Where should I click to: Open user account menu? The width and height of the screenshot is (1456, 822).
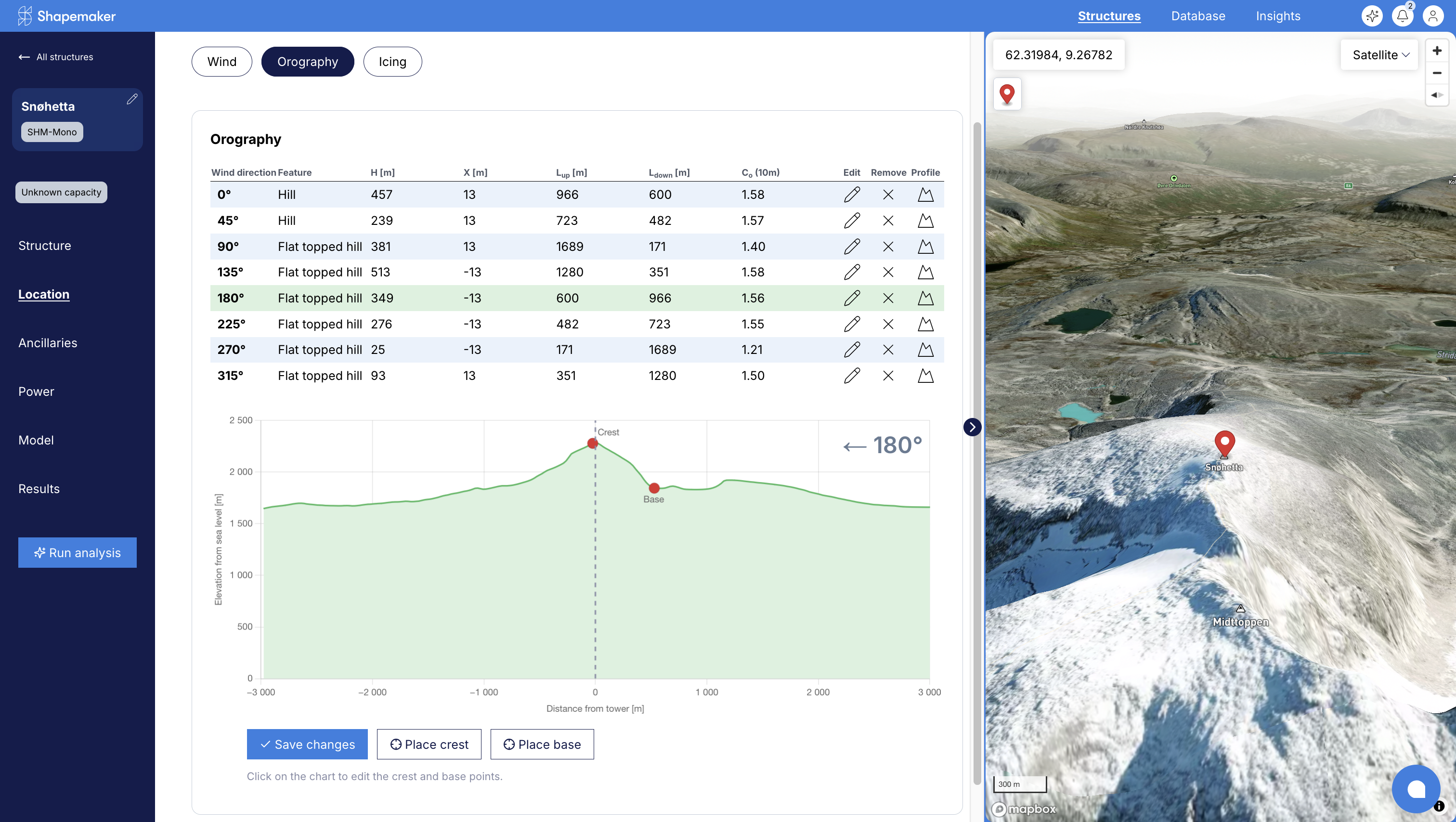coord(1433,16)
